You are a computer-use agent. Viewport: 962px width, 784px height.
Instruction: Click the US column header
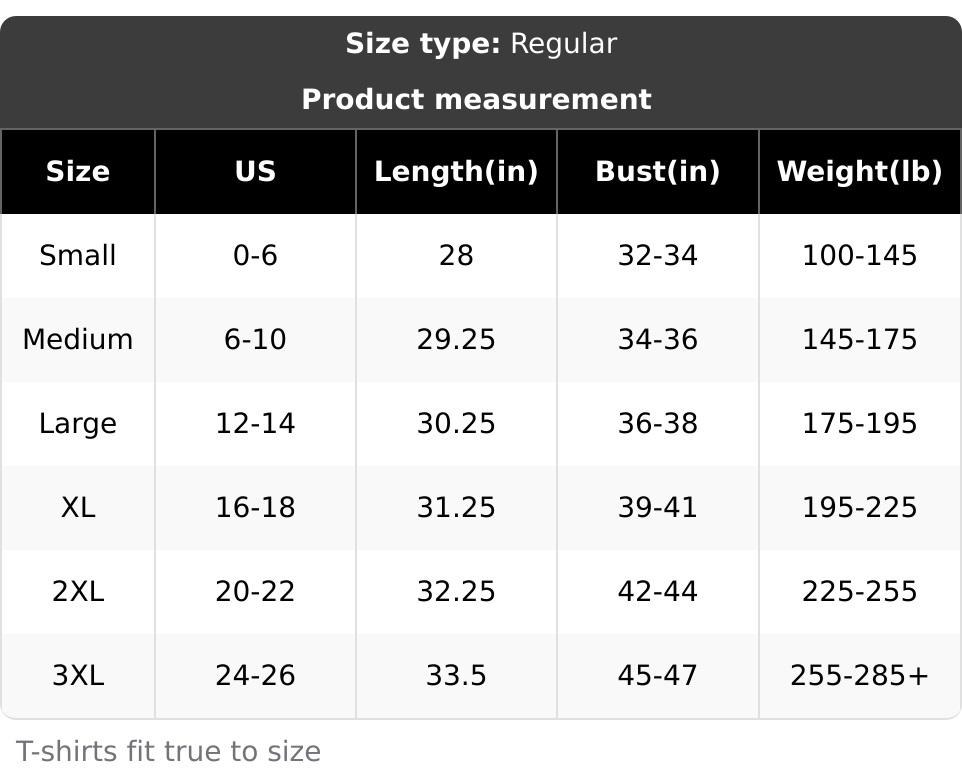pyautogui.click(x=255, y=172)
